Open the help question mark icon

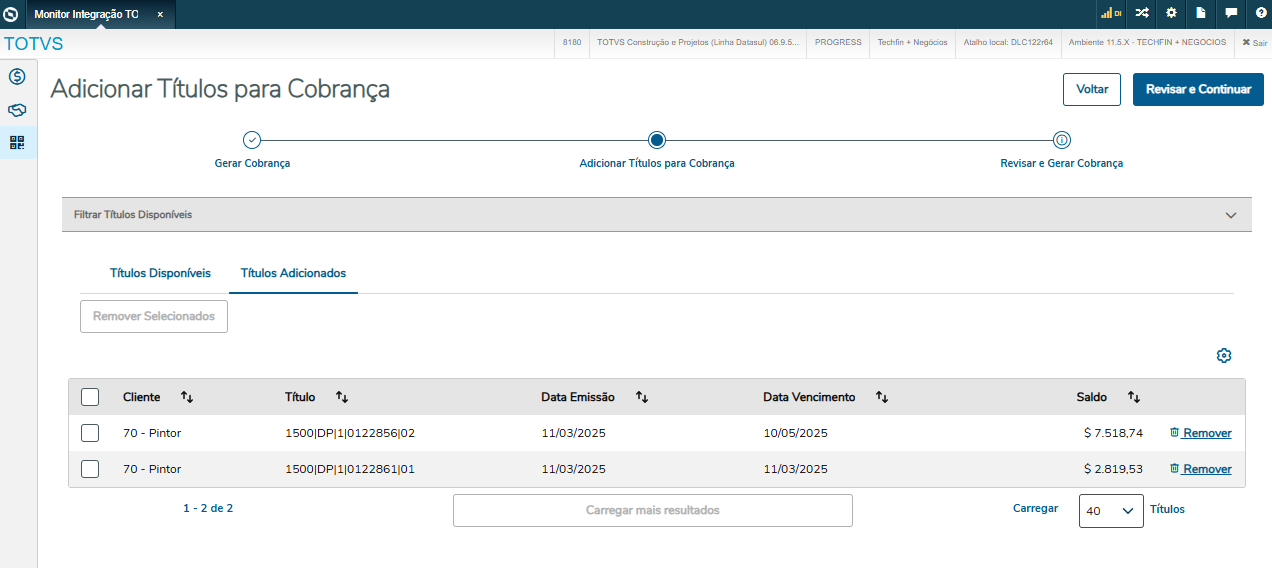tap(1261, 14)
